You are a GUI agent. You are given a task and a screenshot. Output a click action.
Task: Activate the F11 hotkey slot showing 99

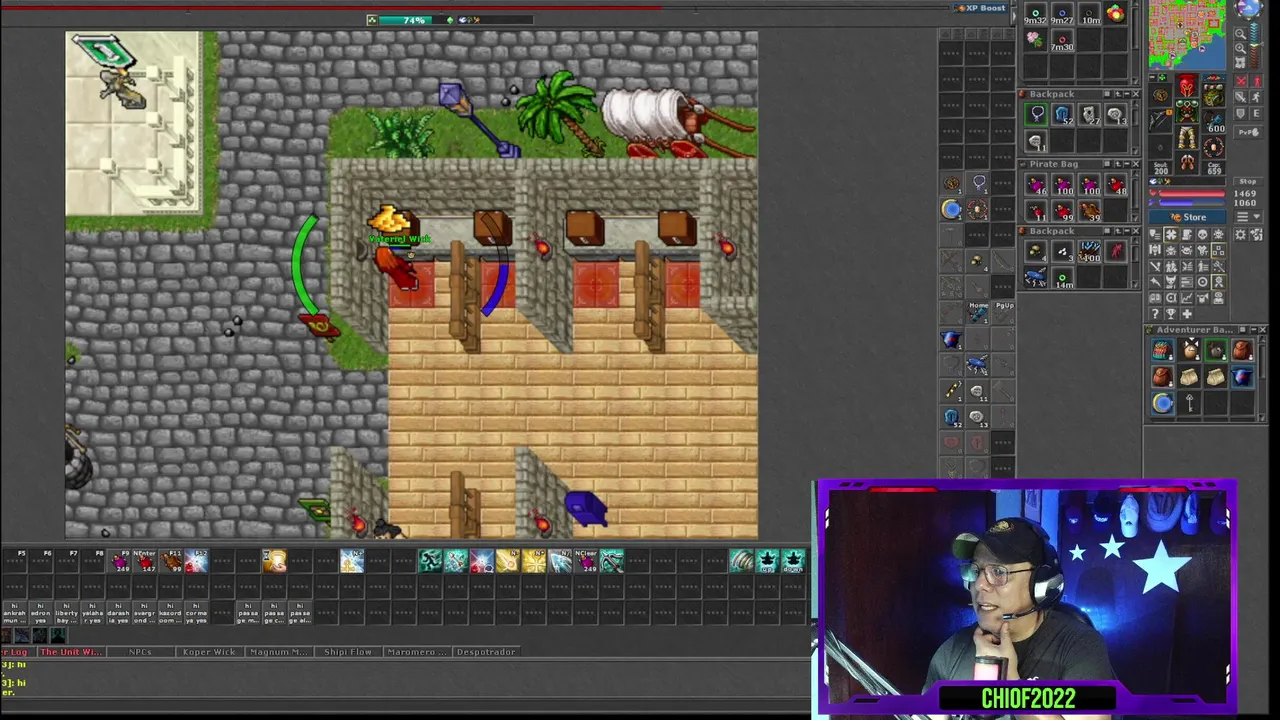pyautogui.click(x=172, y=561)
